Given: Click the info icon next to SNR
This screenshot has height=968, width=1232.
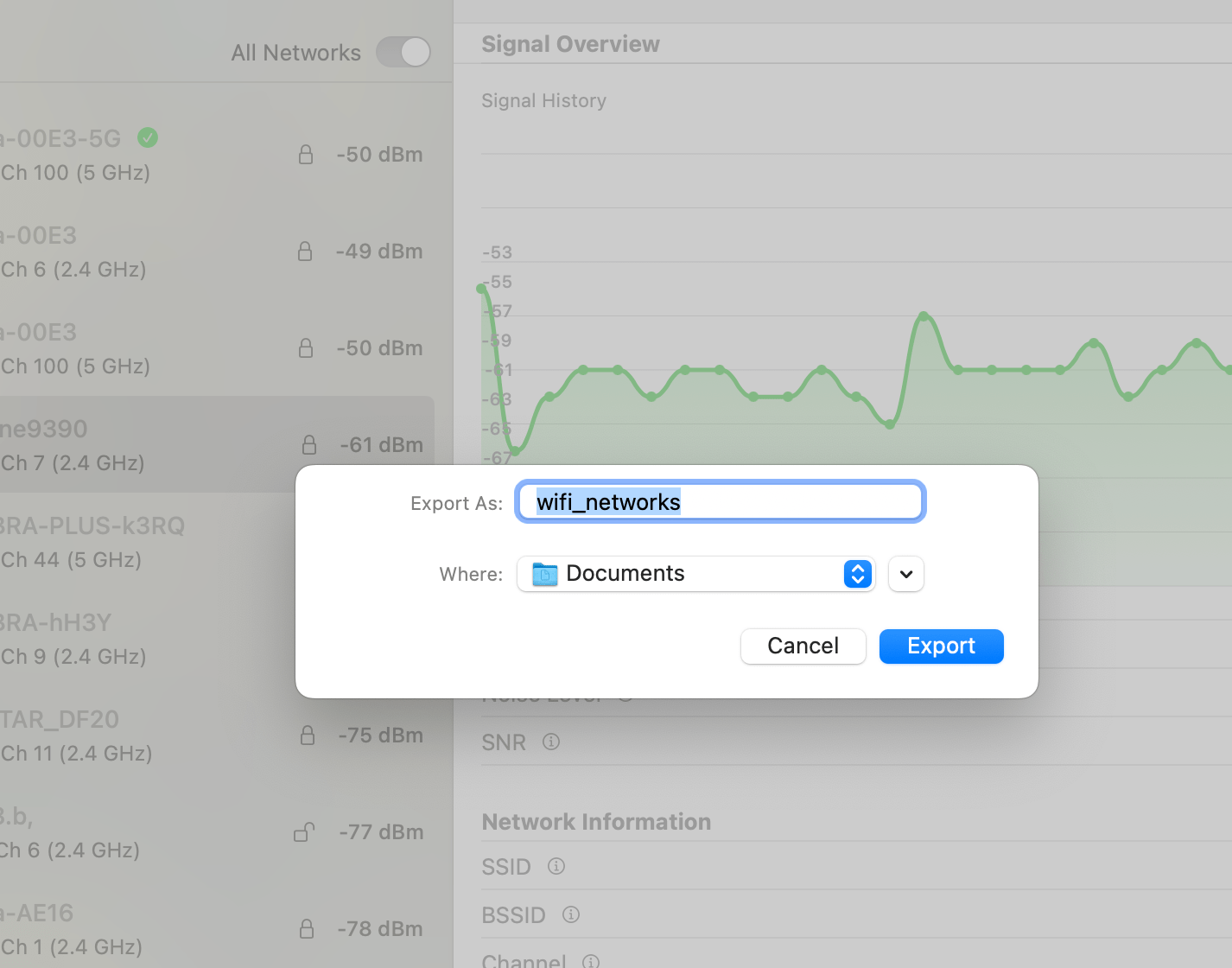Looking at the screenshot, I should pos(551,742).
